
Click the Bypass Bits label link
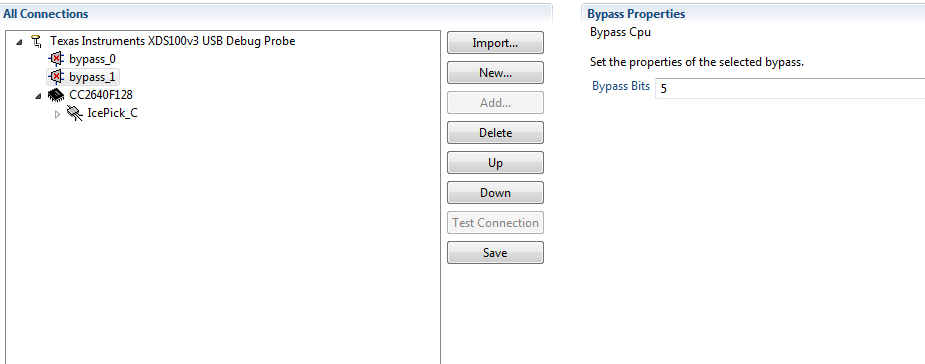(x=621, y=86)
